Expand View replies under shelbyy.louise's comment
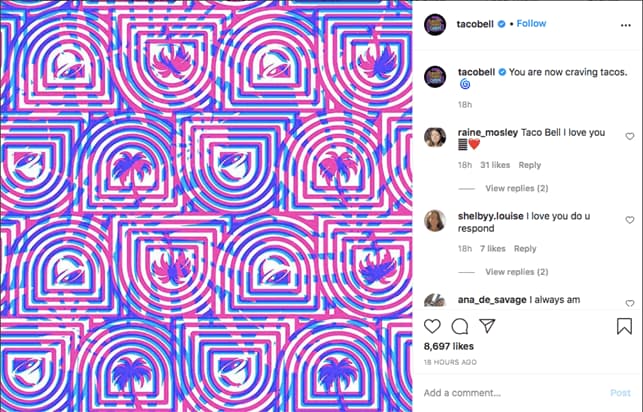The height and width of the screenshot is (412, 643). [x=517, y=272]
